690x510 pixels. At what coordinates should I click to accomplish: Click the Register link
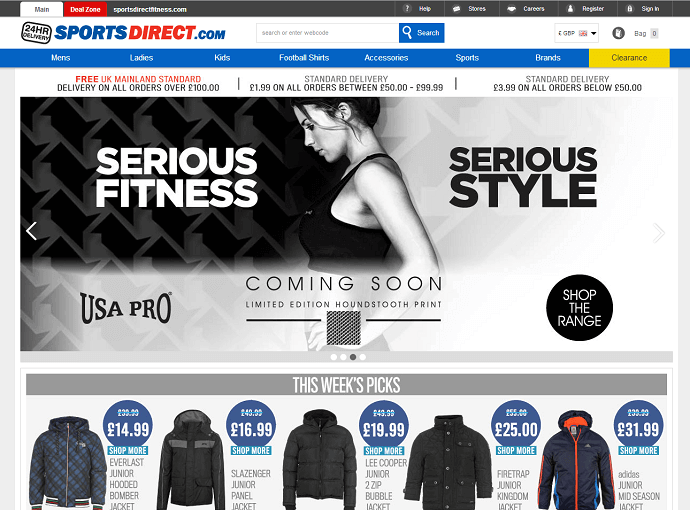pos(593,9)
